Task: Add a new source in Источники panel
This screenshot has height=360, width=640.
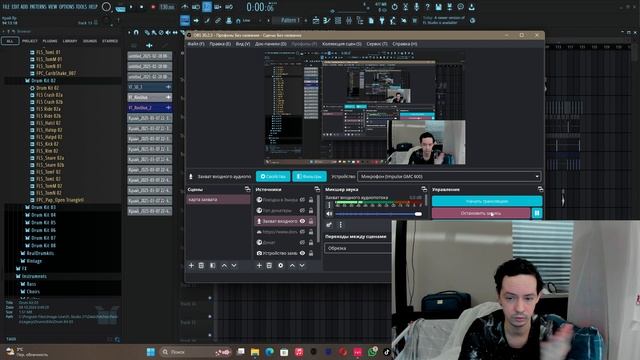Action: pos(259,265)
